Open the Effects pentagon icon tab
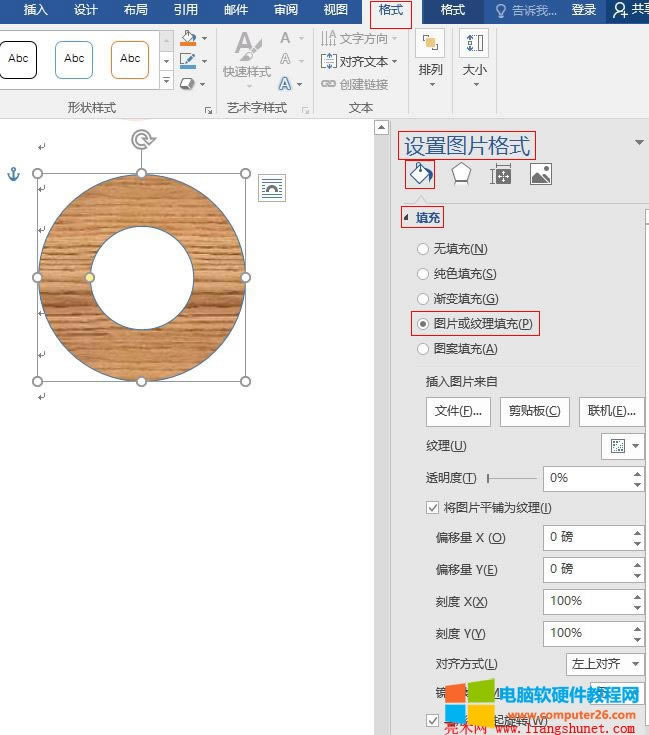649x735 pixels. tap(460, 175)
